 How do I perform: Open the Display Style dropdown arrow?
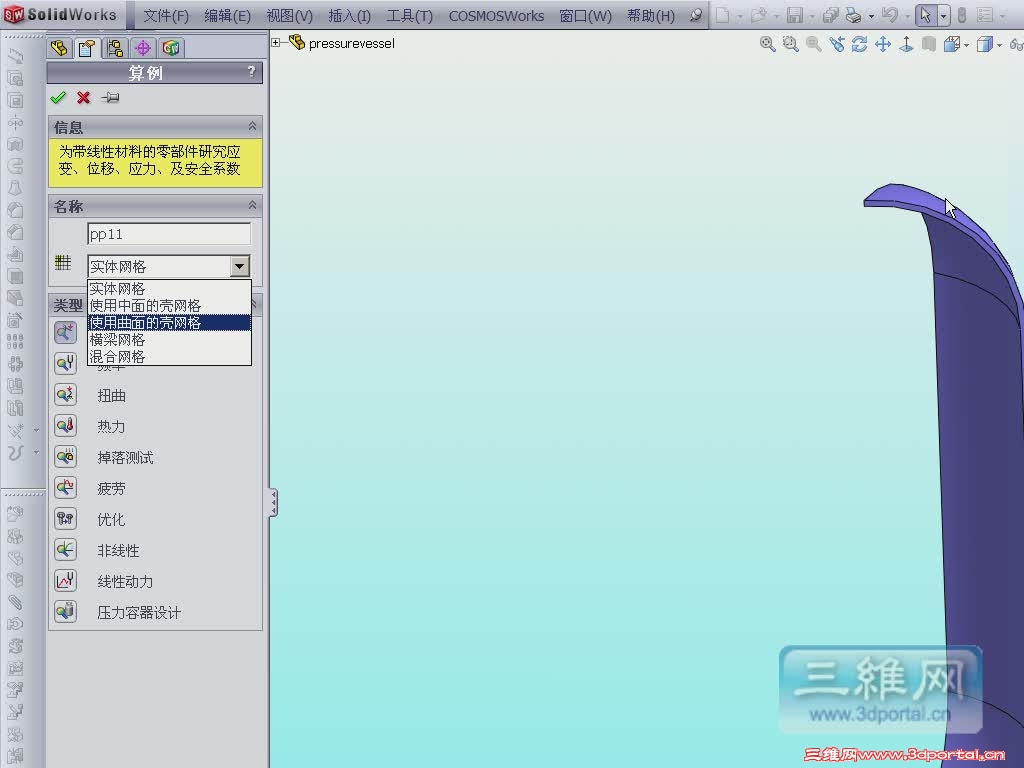click(x=999, y=45)
